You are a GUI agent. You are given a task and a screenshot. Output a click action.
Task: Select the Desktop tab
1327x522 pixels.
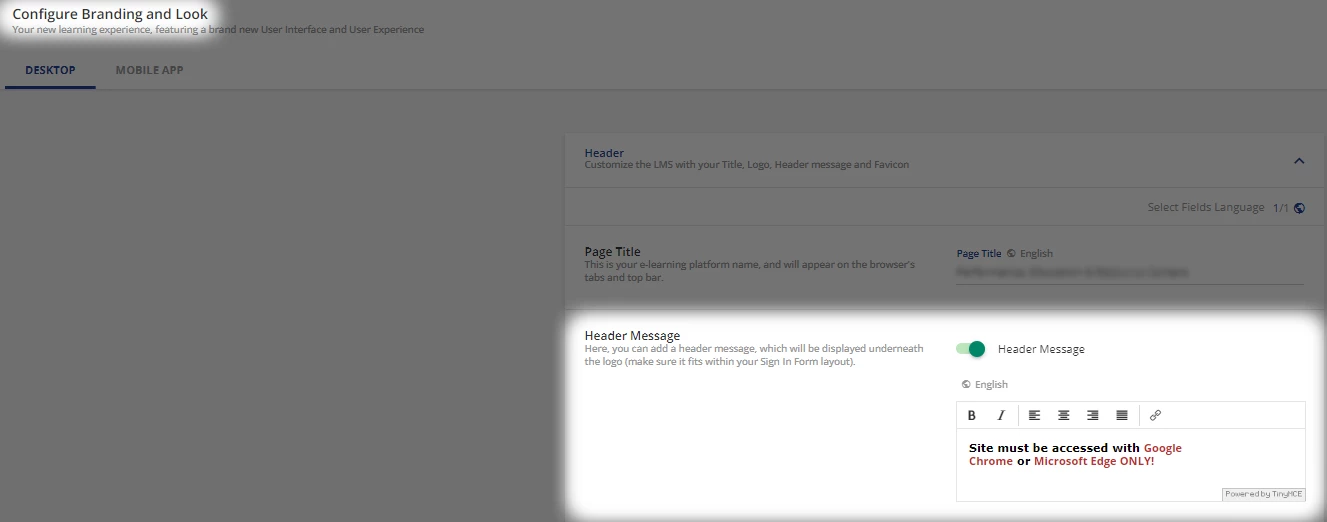50,71
